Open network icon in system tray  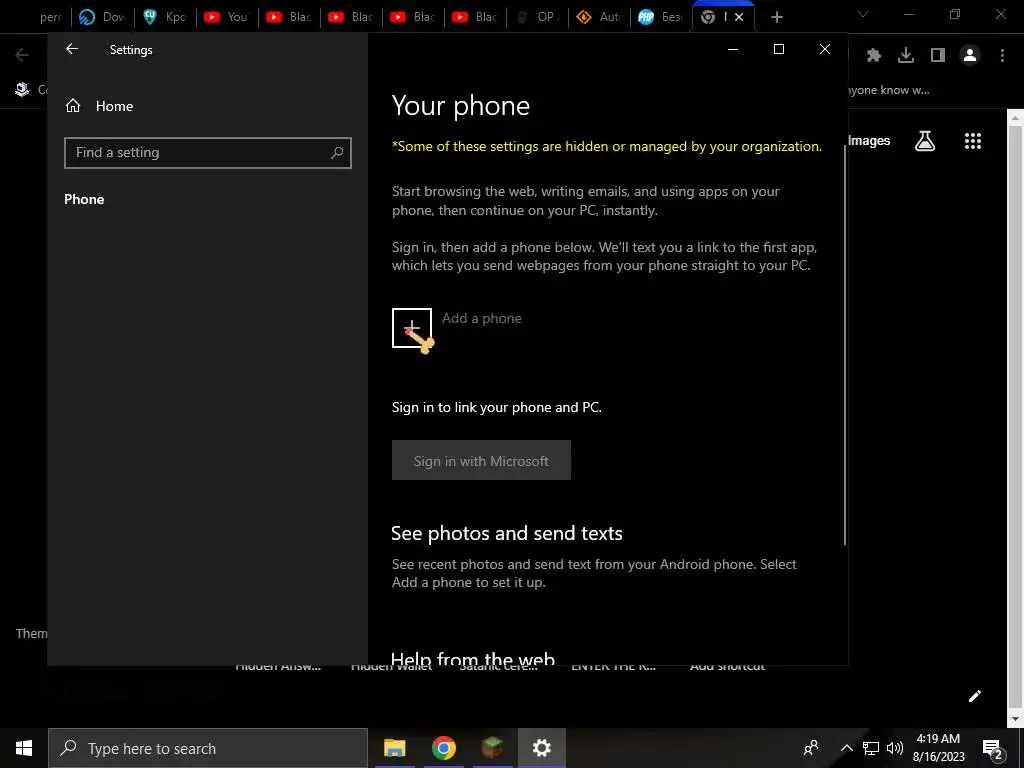[x=871, y=748]
